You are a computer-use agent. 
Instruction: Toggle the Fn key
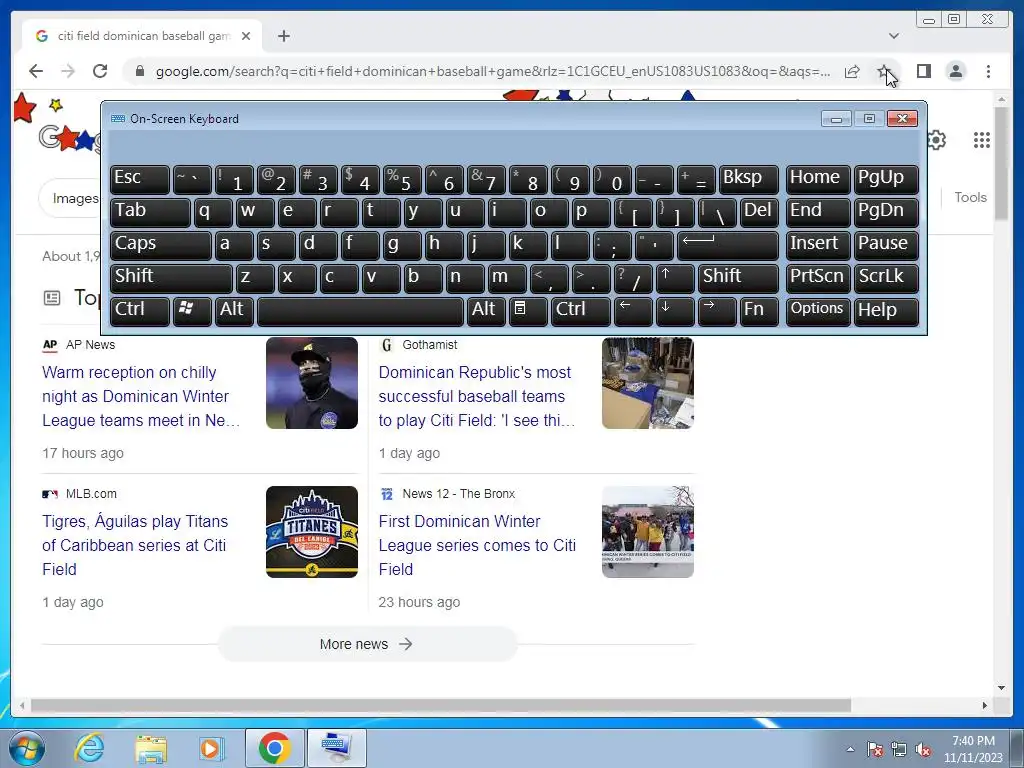tap(759, 310)
